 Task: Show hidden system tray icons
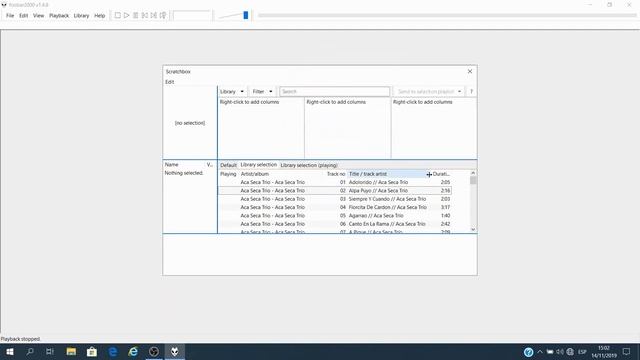[540, 352]
